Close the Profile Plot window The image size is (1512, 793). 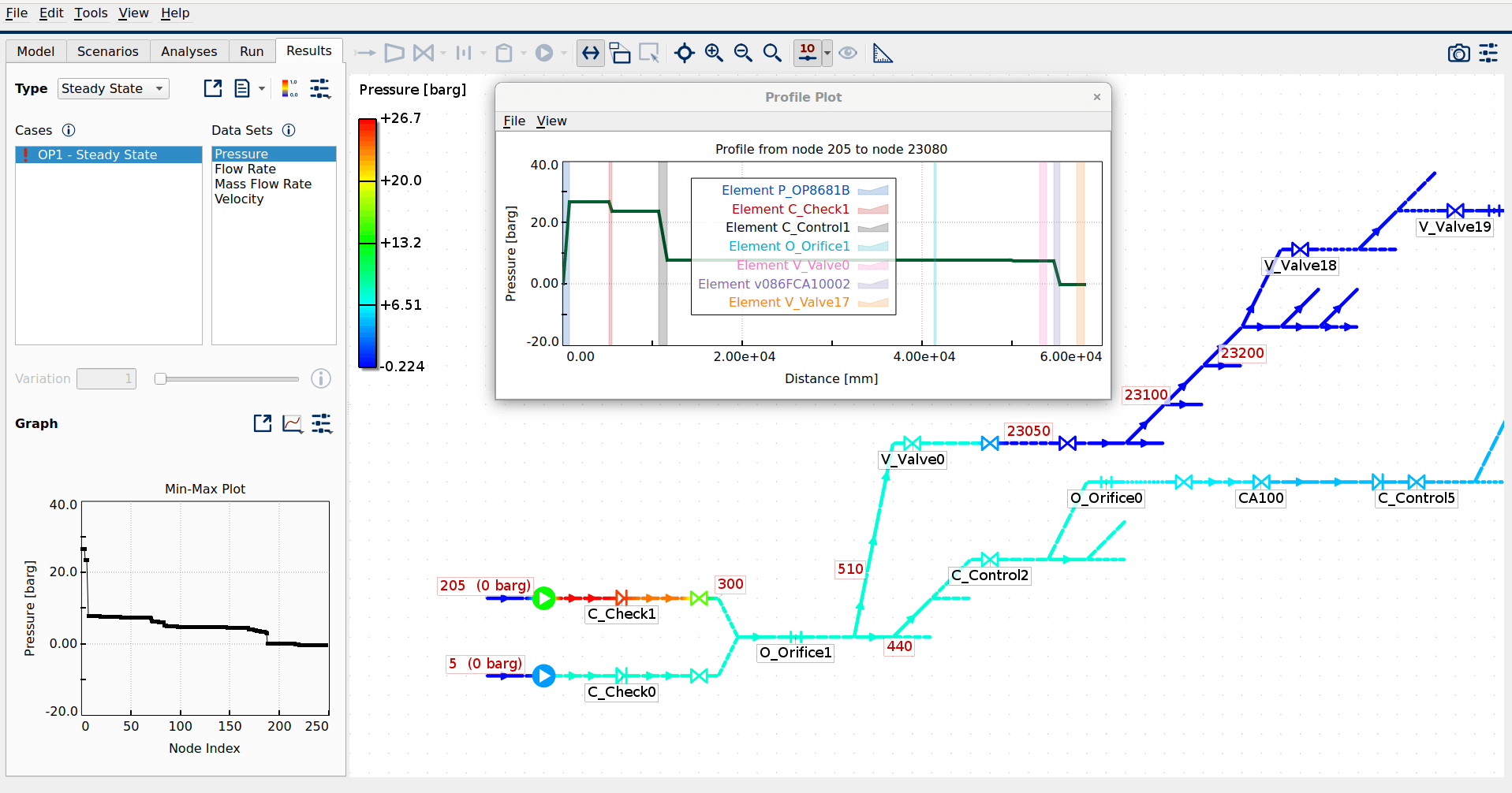point(1096,97)
